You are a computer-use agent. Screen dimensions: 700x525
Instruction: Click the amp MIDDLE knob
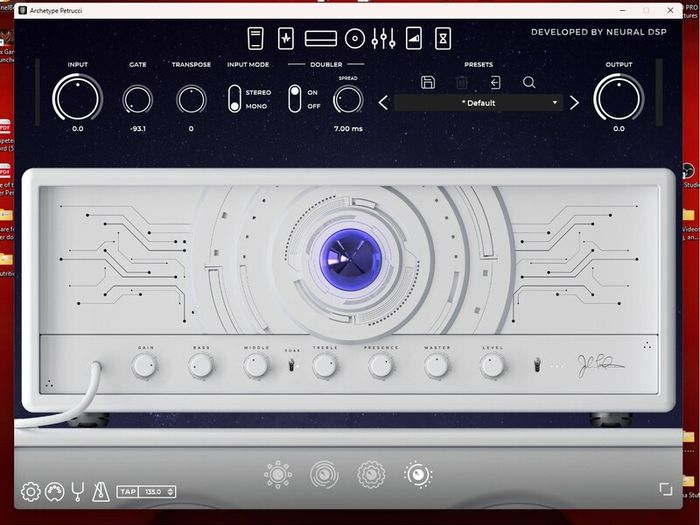tap(256, 366)
